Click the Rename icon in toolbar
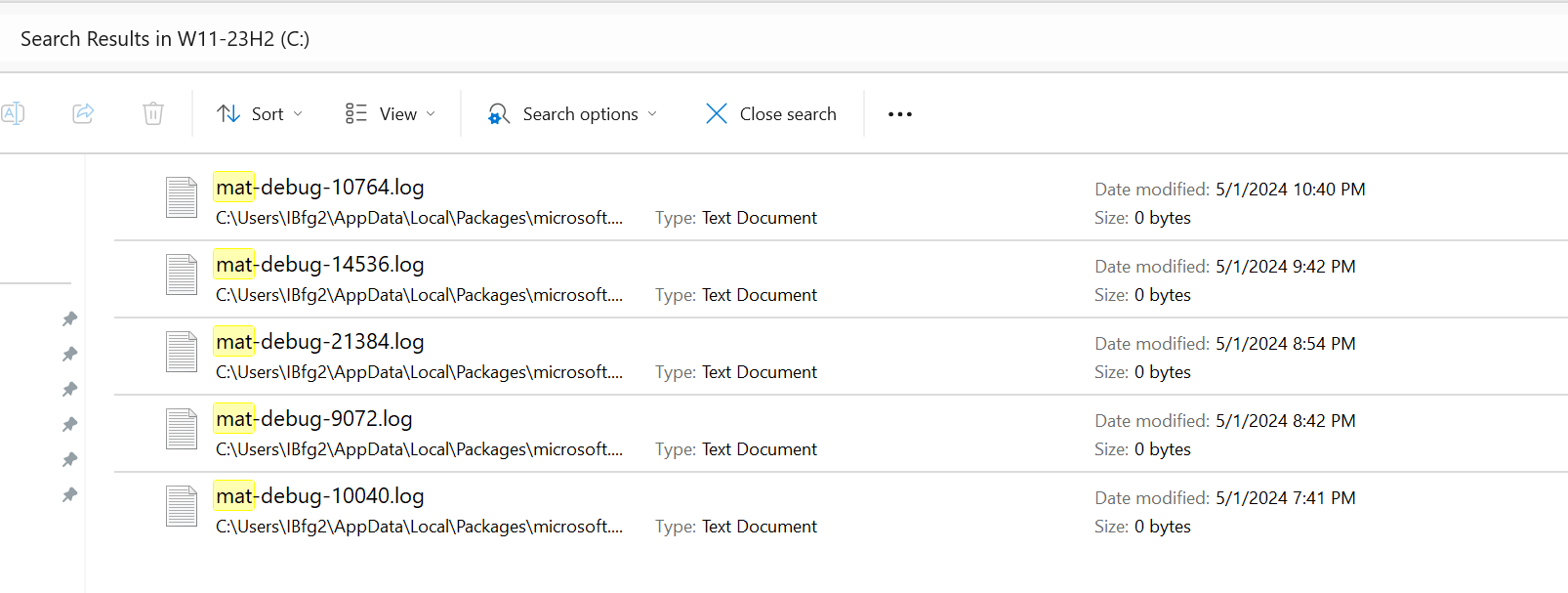1568x593 pixels. click(13, 113)
